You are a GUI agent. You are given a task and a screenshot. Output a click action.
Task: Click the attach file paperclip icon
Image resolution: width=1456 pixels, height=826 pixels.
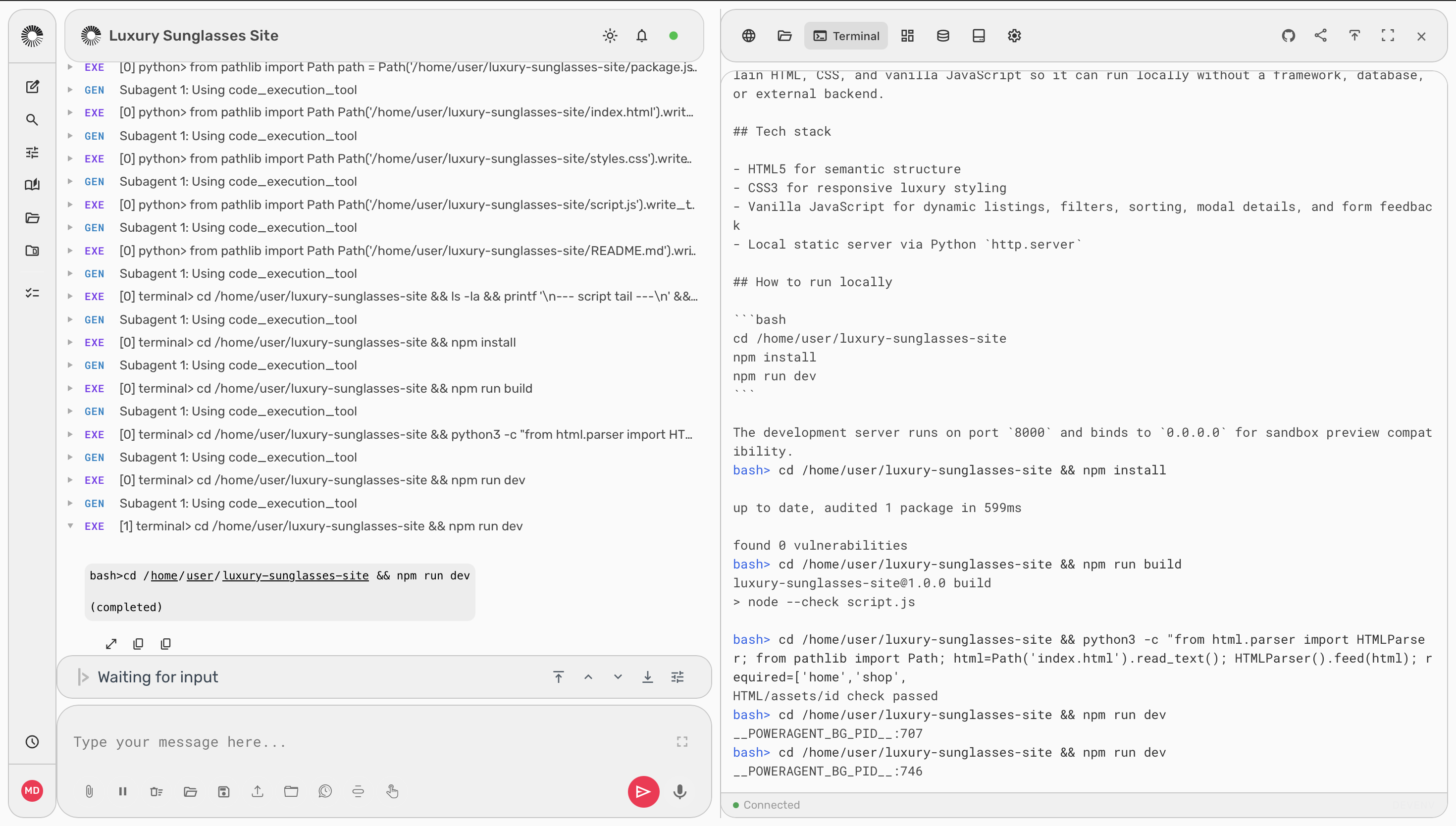pos(89,791)
